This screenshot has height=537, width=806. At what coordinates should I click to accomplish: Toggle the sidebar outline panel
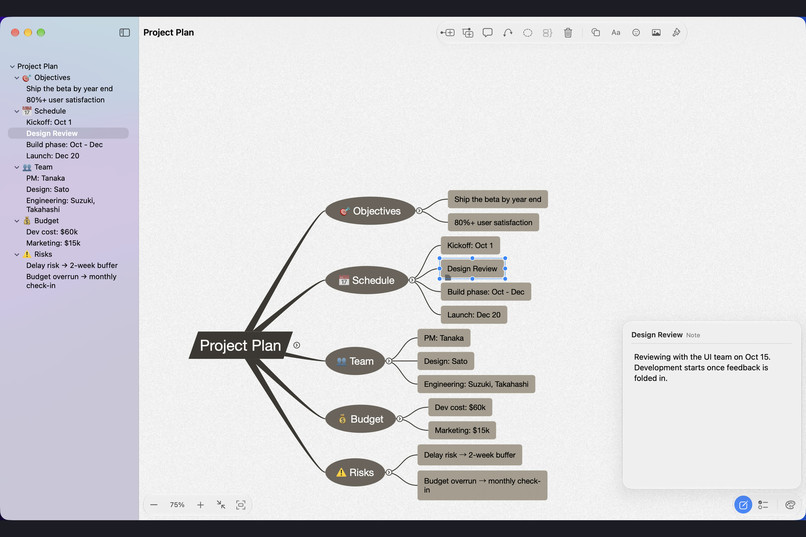click(x=124, y=32)
